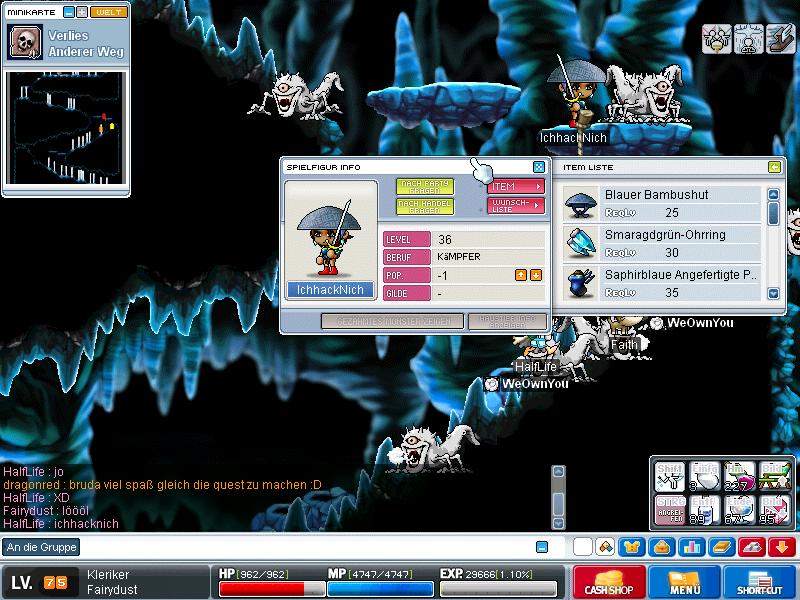Viewport: 800px width, 600px height.
Task: Minimize the Minikarte with minus button
Action: (69, 12)
